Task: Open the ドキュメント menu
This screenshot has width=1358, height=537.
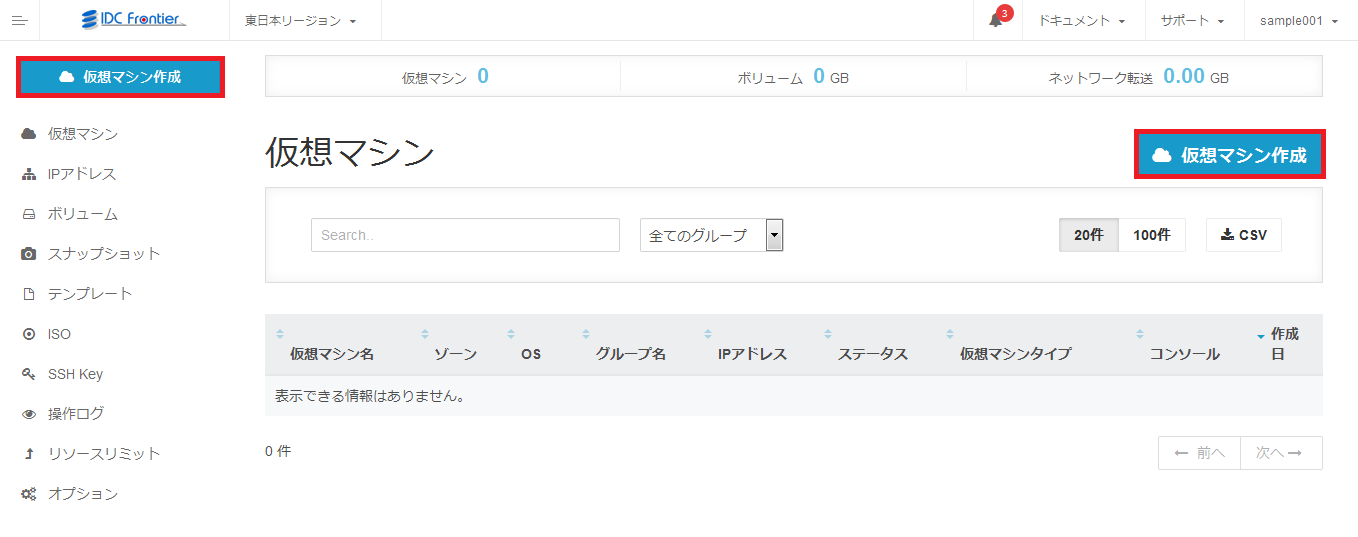Action: point(1082,20)
